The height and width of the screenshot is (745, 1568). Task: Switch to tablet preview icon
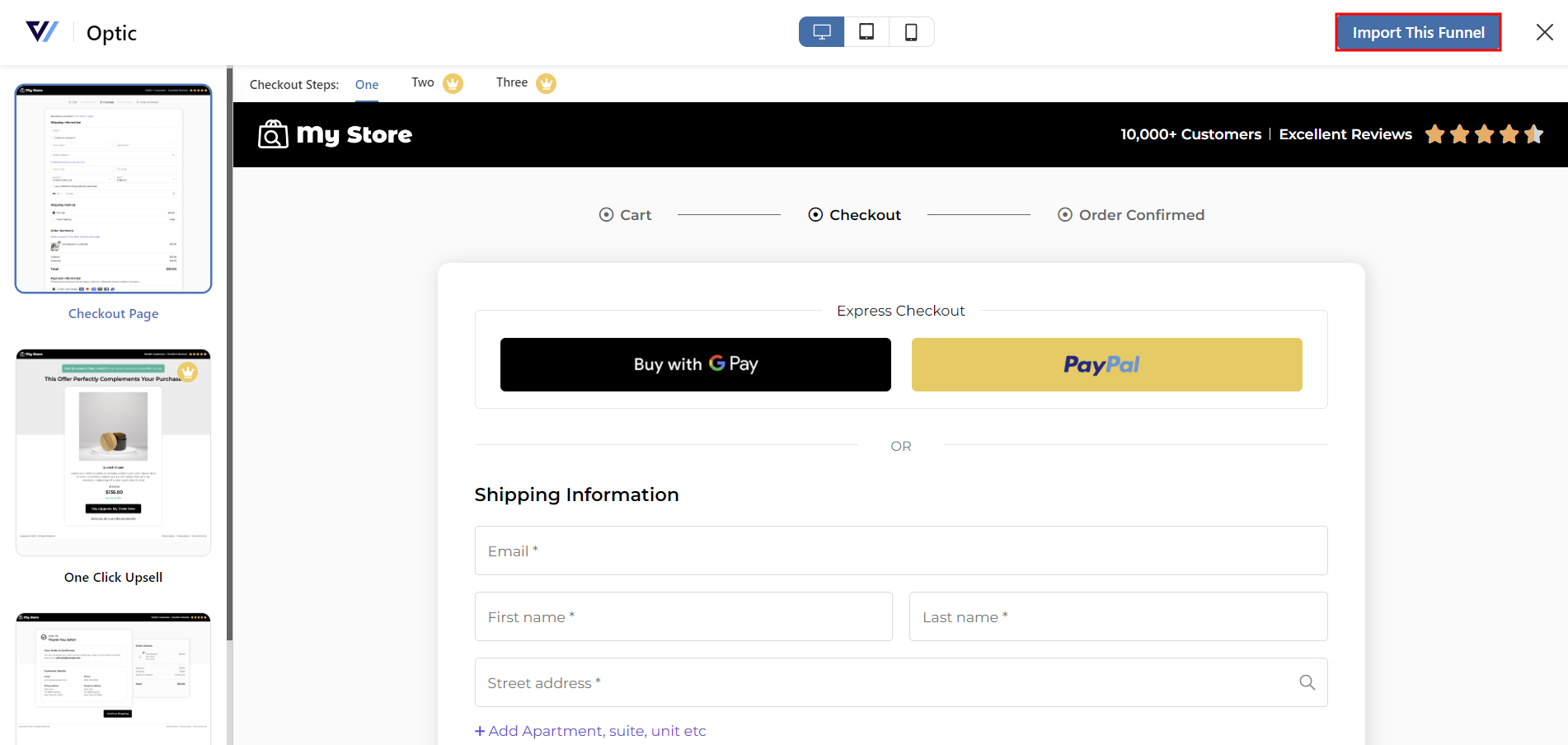[x=866, y=31]
